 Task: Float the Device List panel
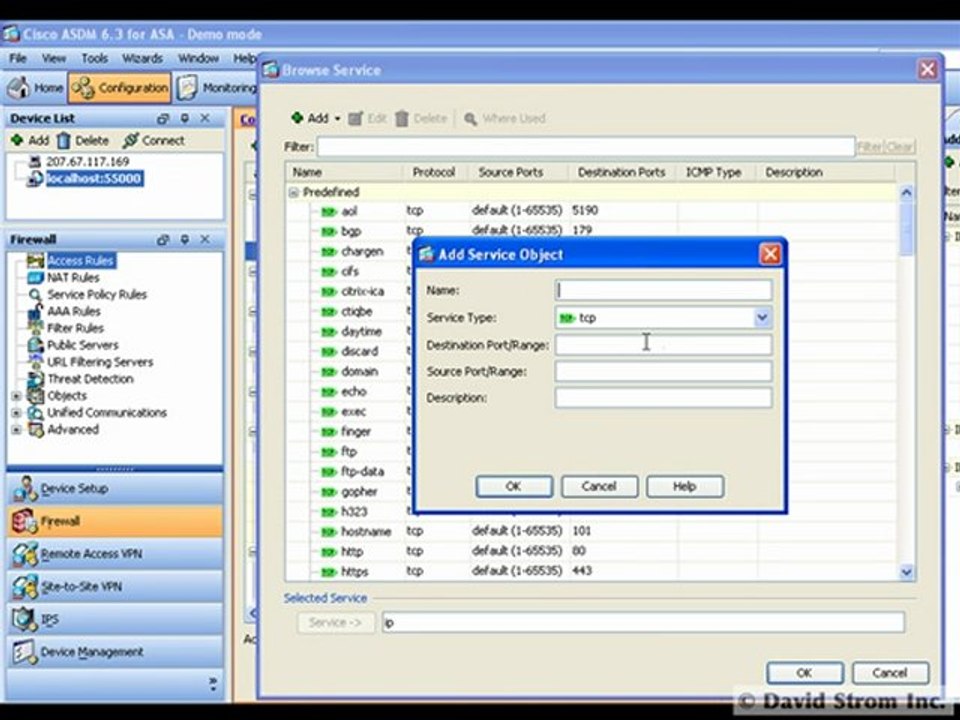coord(163,118)
